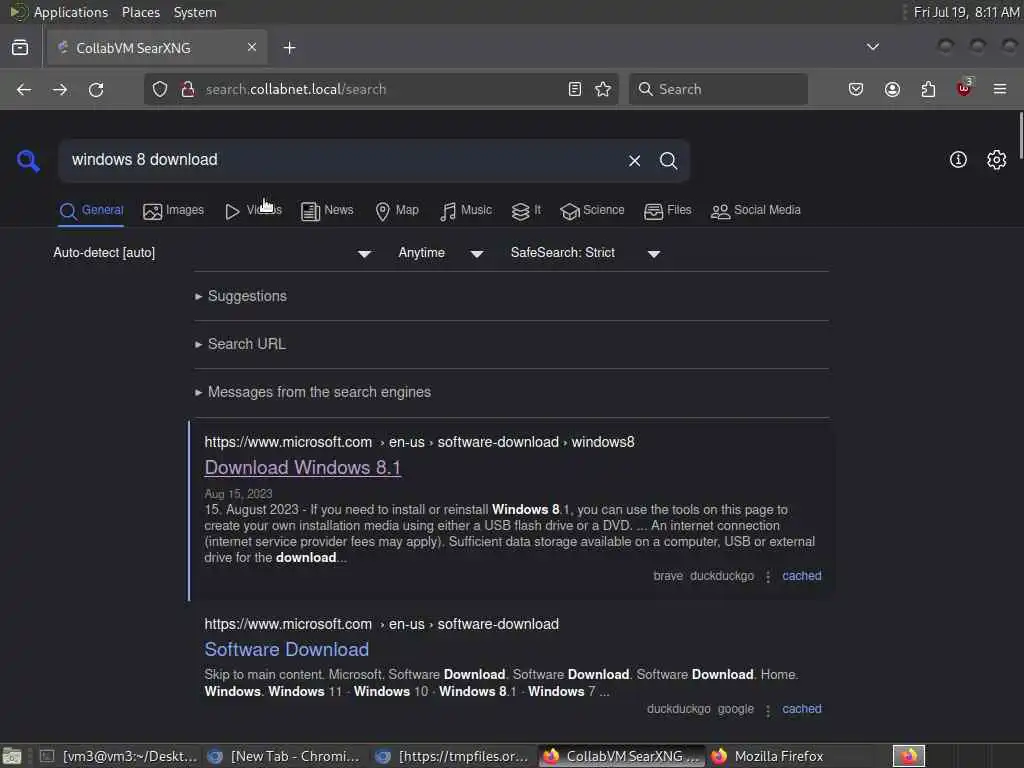This screenshot has height=768, width=1024.
Task: Submit search with magnifier button
Action: pyautogui.click(x=668, y=161)
